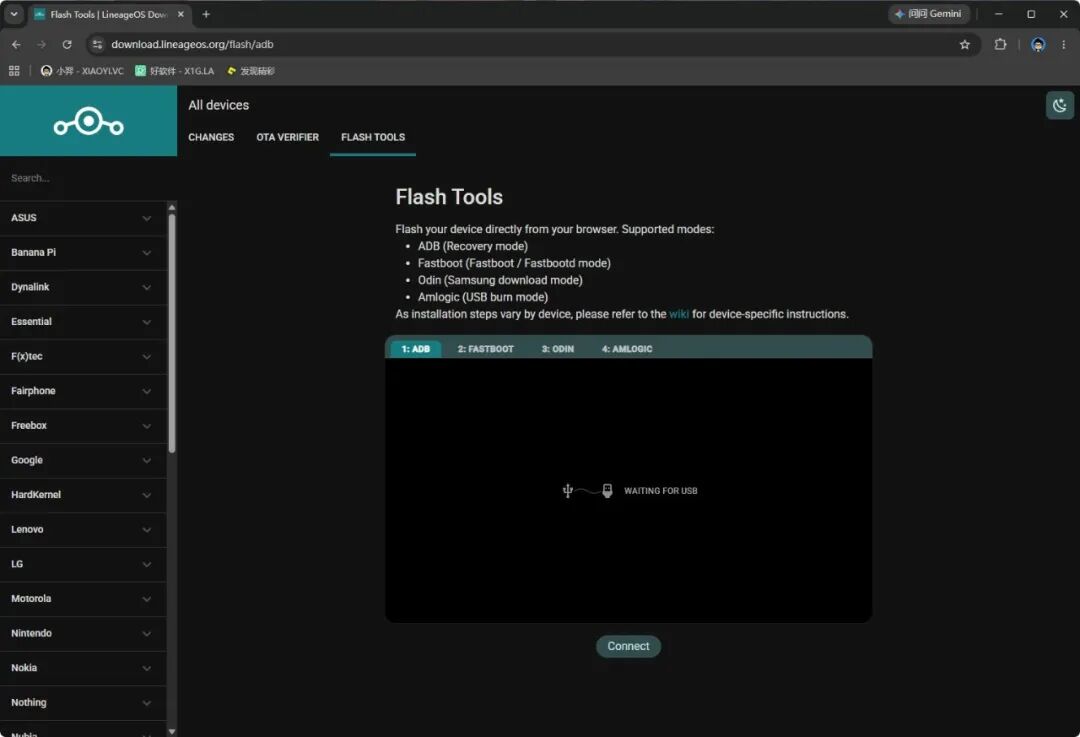Screen dimensions: 1080x737
Task: Click the sidebar scrollbar down arrow
Action: [x=172, y=731]
